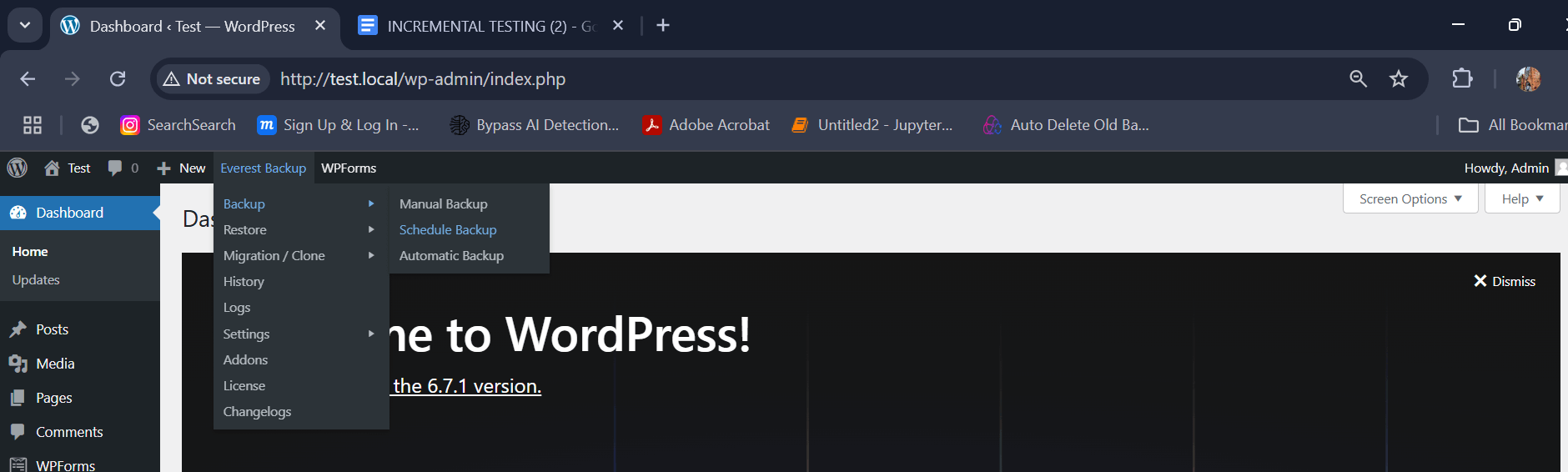This screenshot has width=1568, height=472.
Task: Expand the Migration / Clone submenu
Action: click(x=274, y=256)
